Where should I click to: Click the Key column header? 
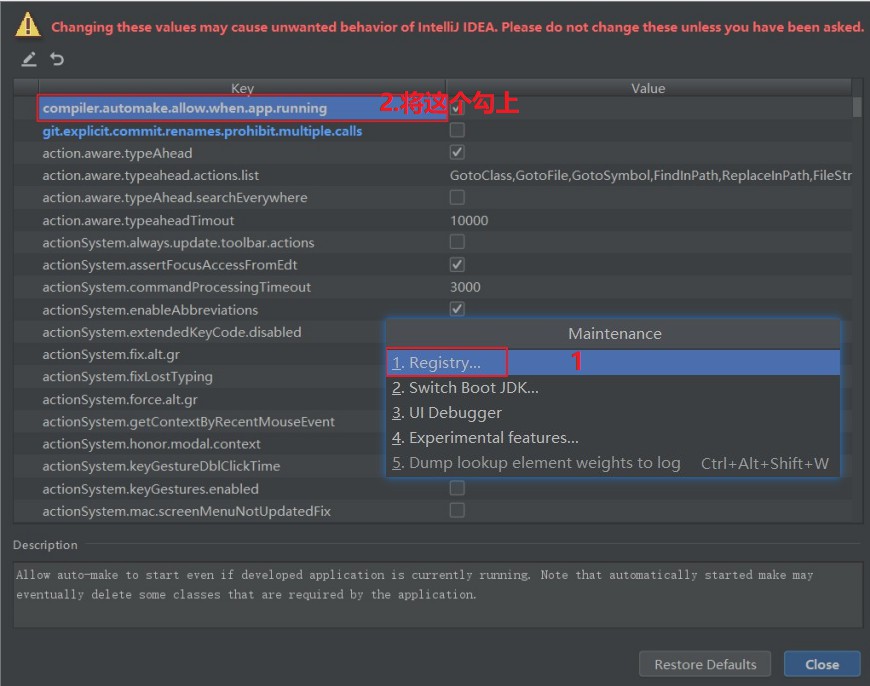click(x=242, y=88)
